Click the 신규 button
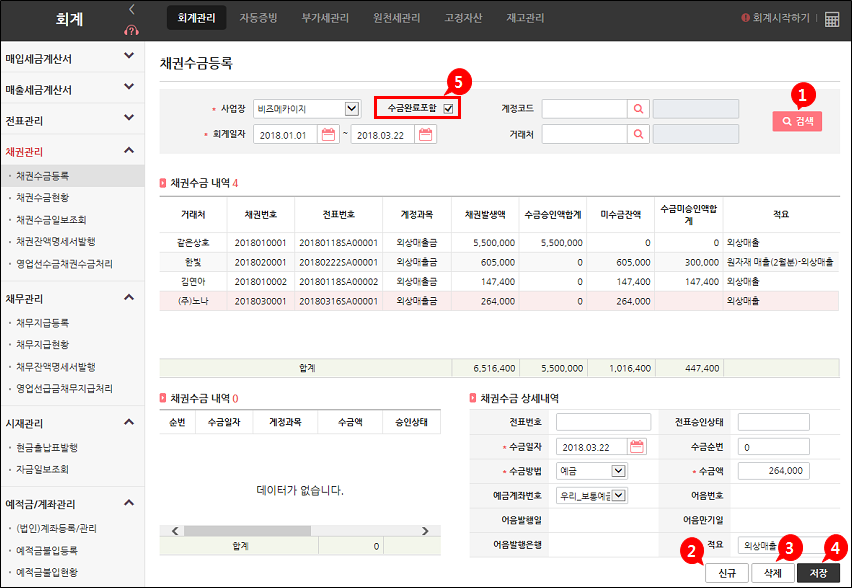The image size is (852, 588). pyautogui.click(x=726, y=573)
